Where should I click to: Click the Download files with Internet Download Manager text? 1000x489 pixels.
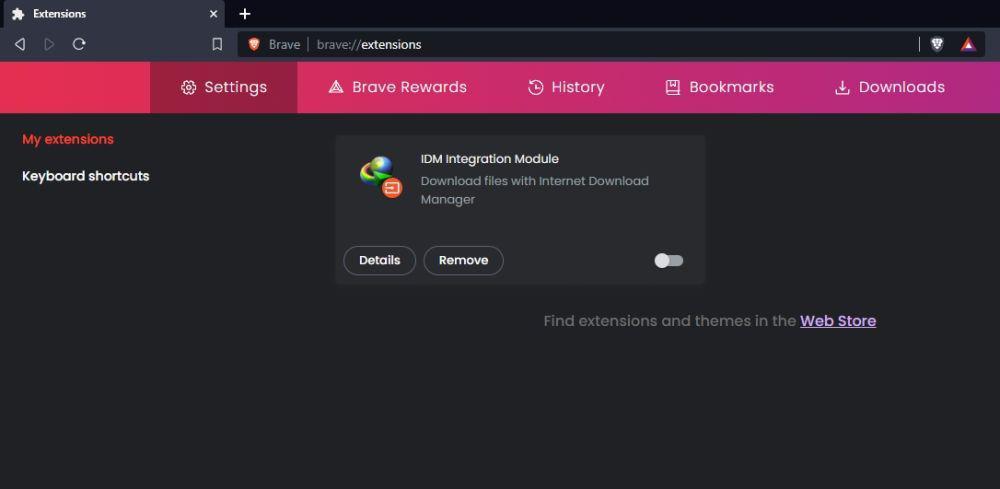[x=535, y=190]
